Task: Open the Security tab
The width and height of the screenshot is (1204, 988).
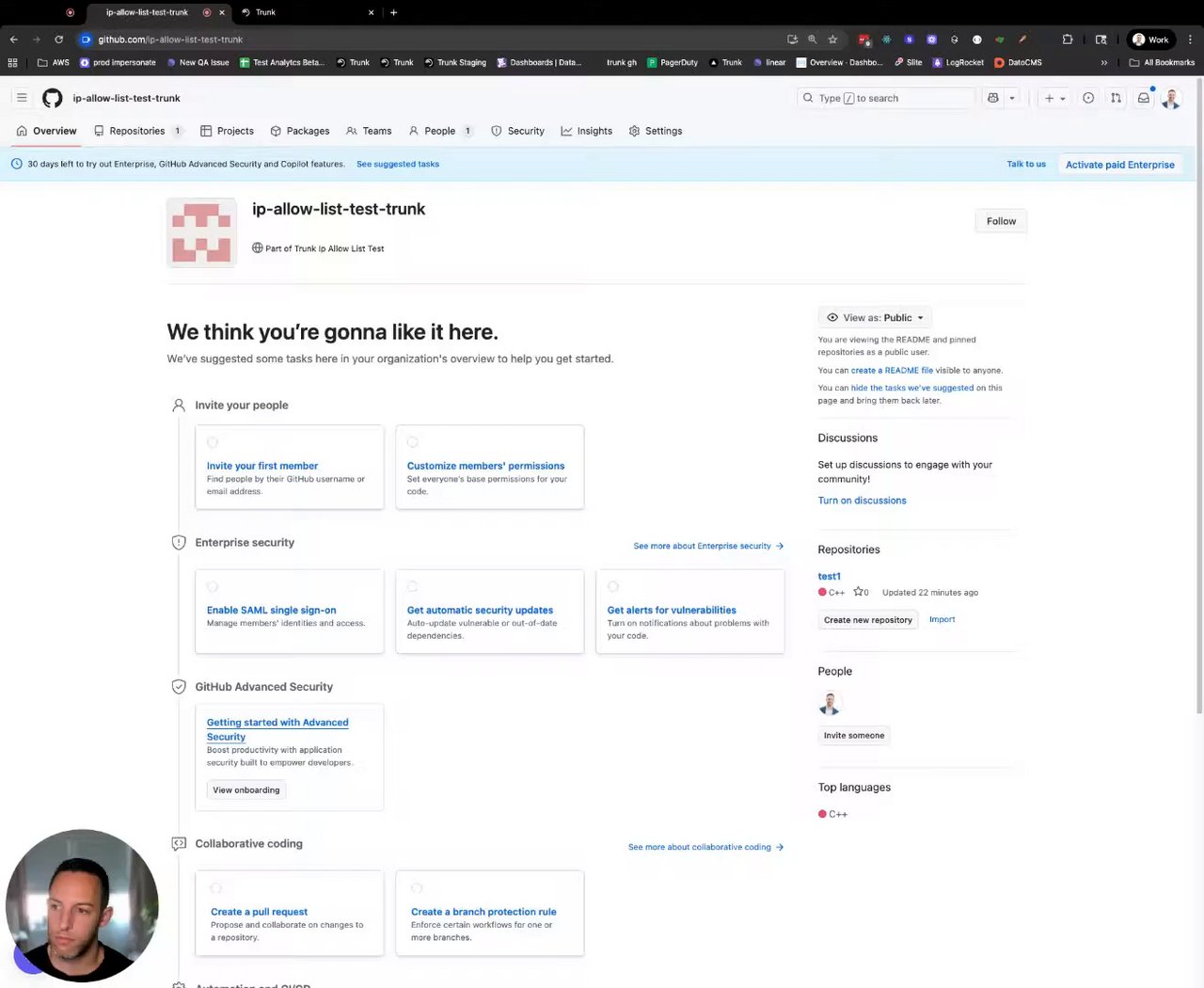Action: coord(517,131)
